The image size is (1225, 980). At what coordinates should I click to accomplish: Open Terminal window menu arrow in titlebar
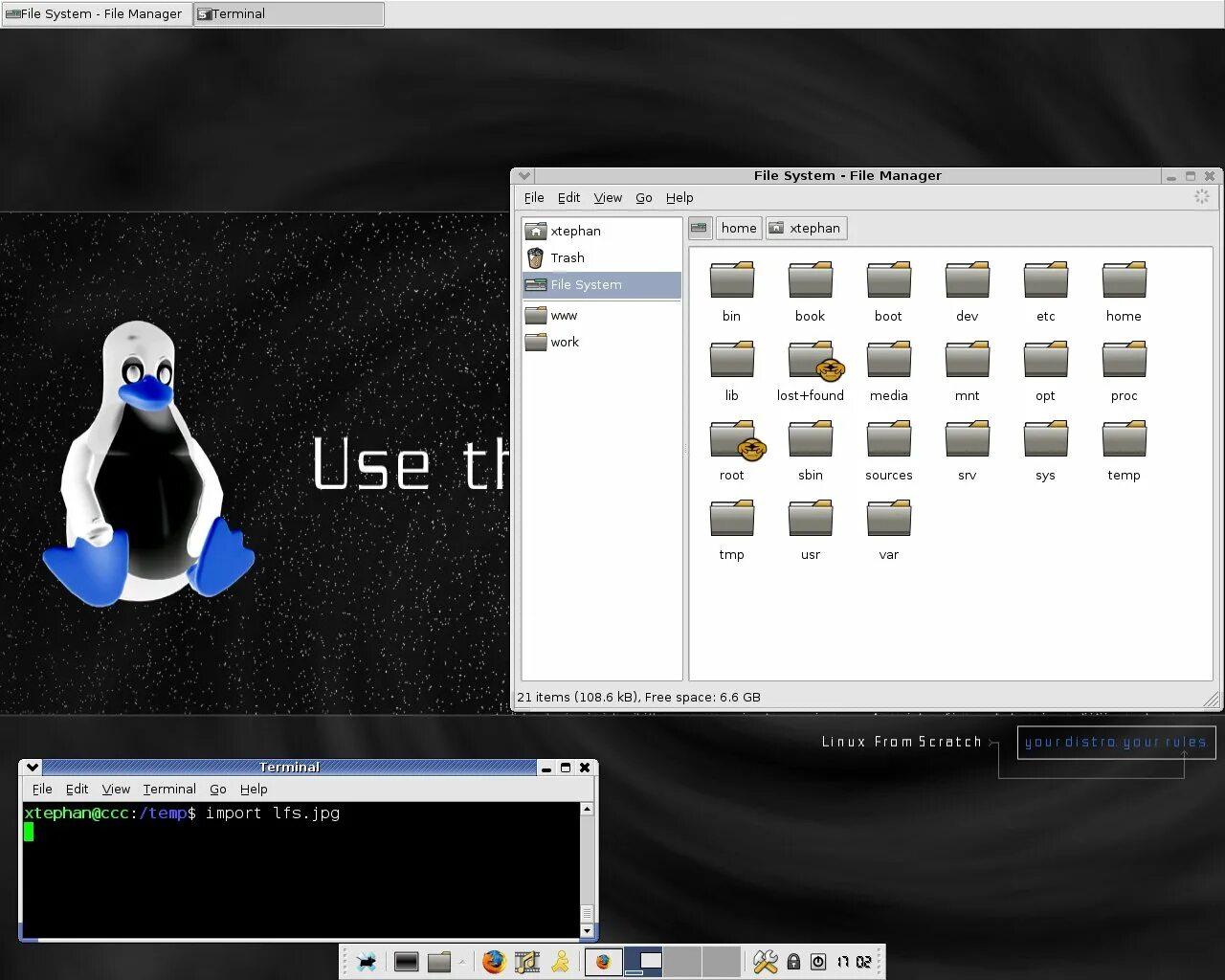click(33, 767)
